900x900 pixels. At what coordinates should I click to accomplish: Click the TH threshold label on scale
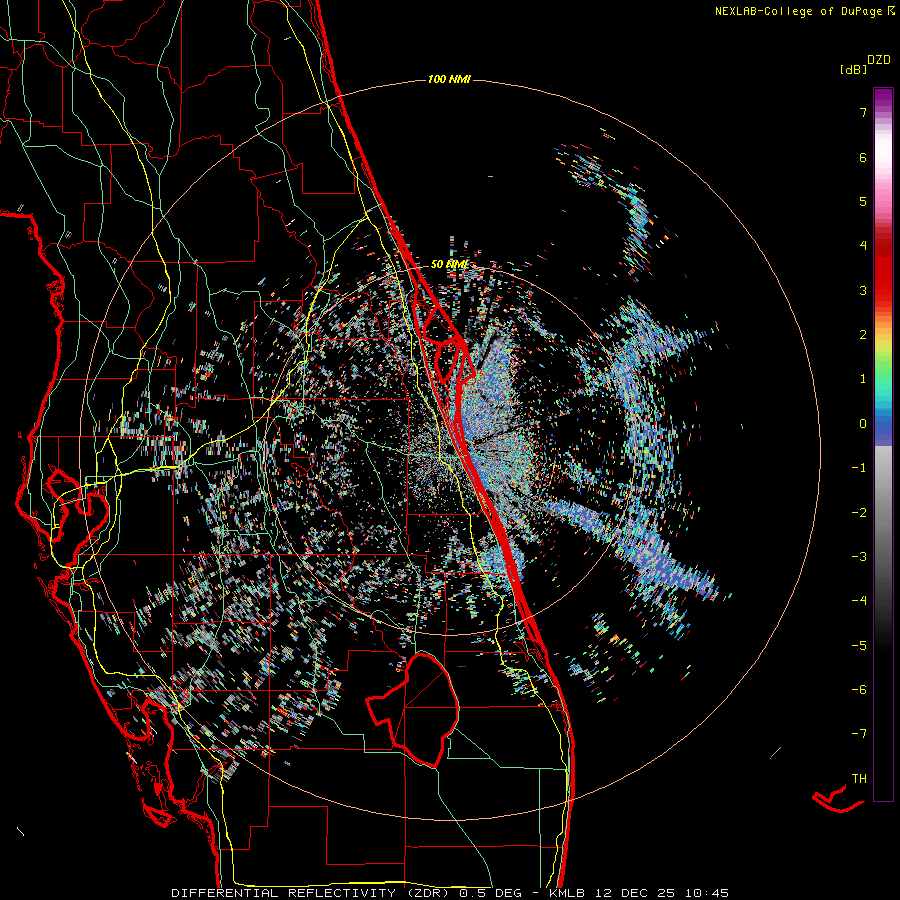point(859,779)
